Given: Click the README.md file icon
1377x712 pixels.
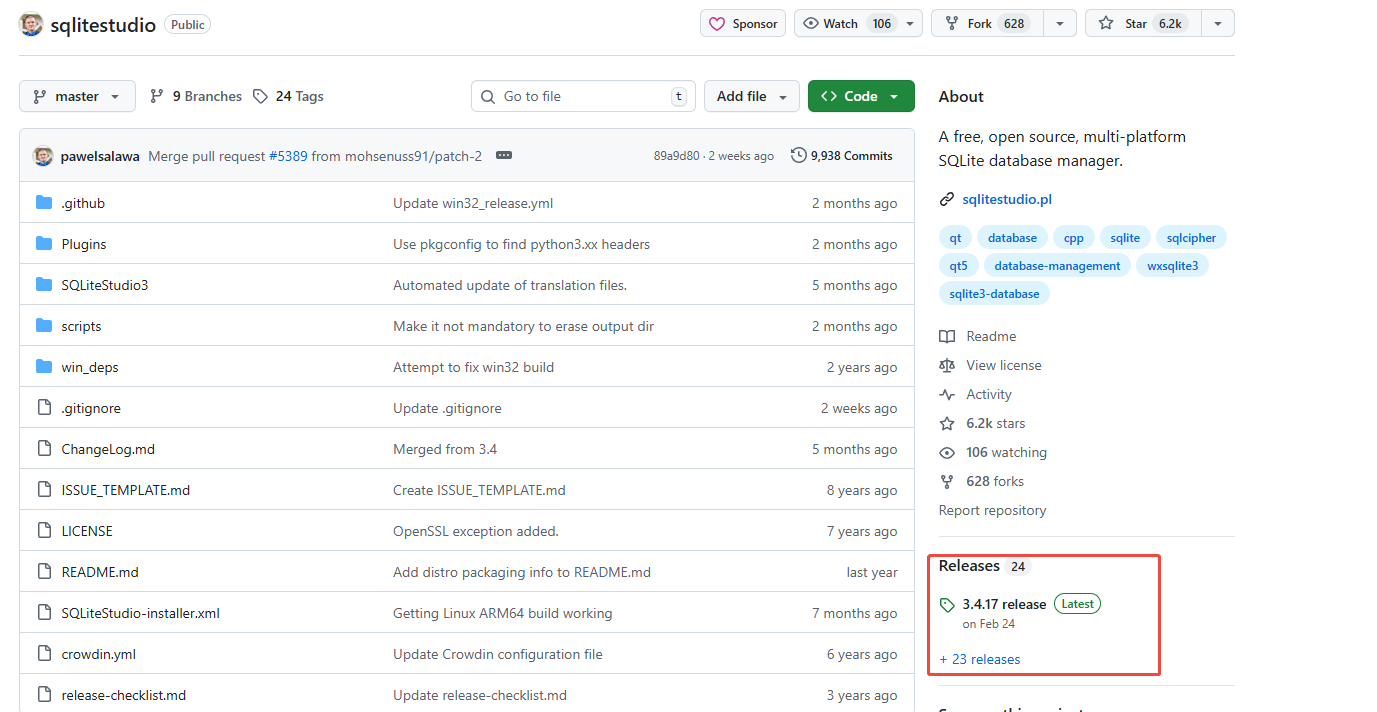Looking at the screenshot, I should [x=43, y=572].
